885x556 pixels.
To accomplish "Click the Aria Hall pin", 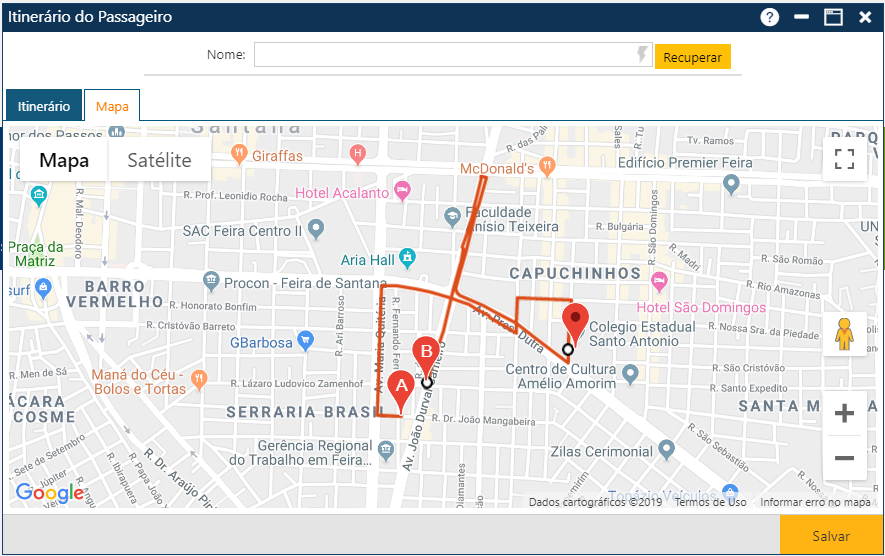I will (x=407, y=257).
